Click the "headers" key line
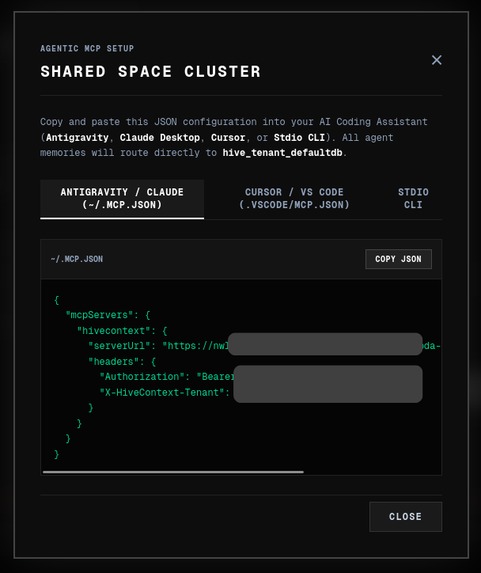 [x=122, y=362]
